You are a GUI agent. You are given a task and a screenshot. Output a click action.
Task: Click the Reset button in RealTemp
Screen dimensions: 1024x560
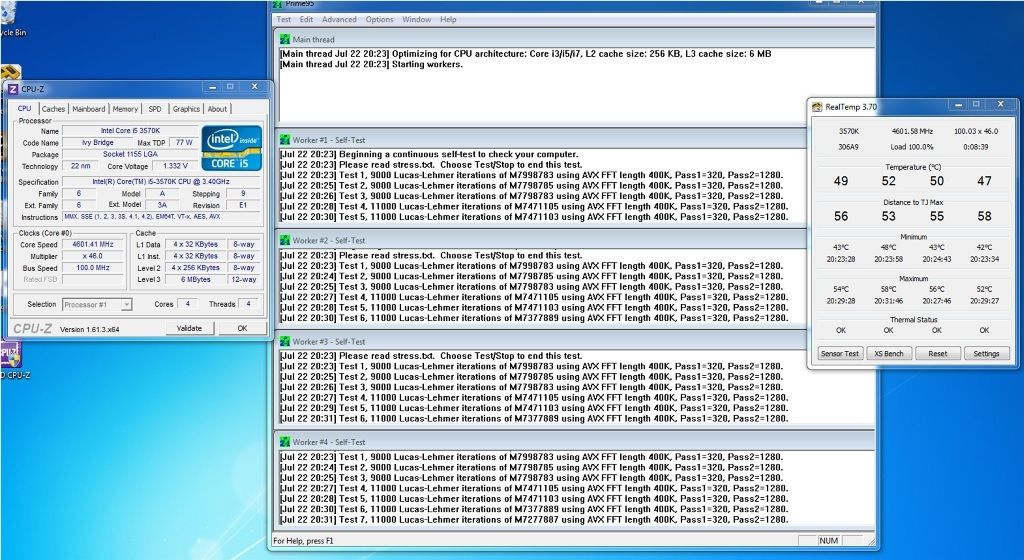coord(938,353)
